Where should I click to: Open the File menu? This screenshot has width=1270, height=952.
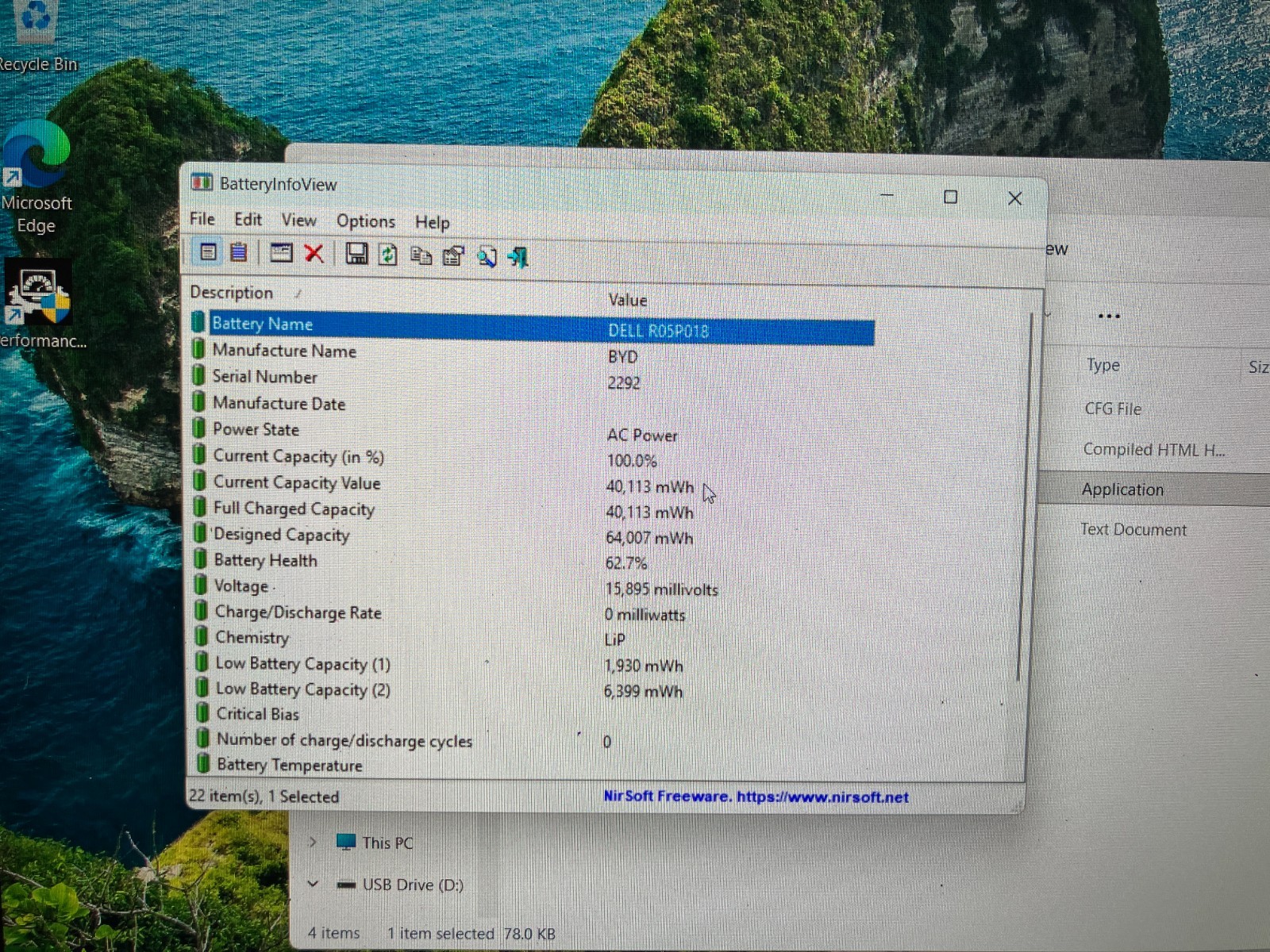pos(202,219)
